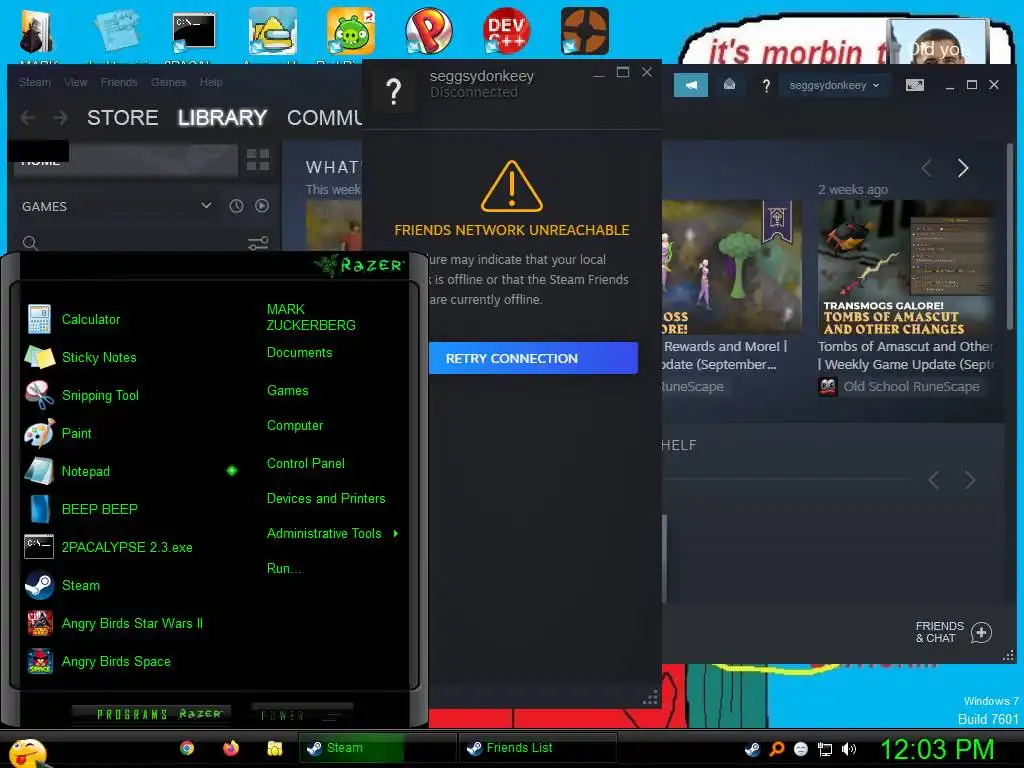Open the seggsydonkeey account dropdown
This screenshot has width=1024, height=768.
click(834, 86)
